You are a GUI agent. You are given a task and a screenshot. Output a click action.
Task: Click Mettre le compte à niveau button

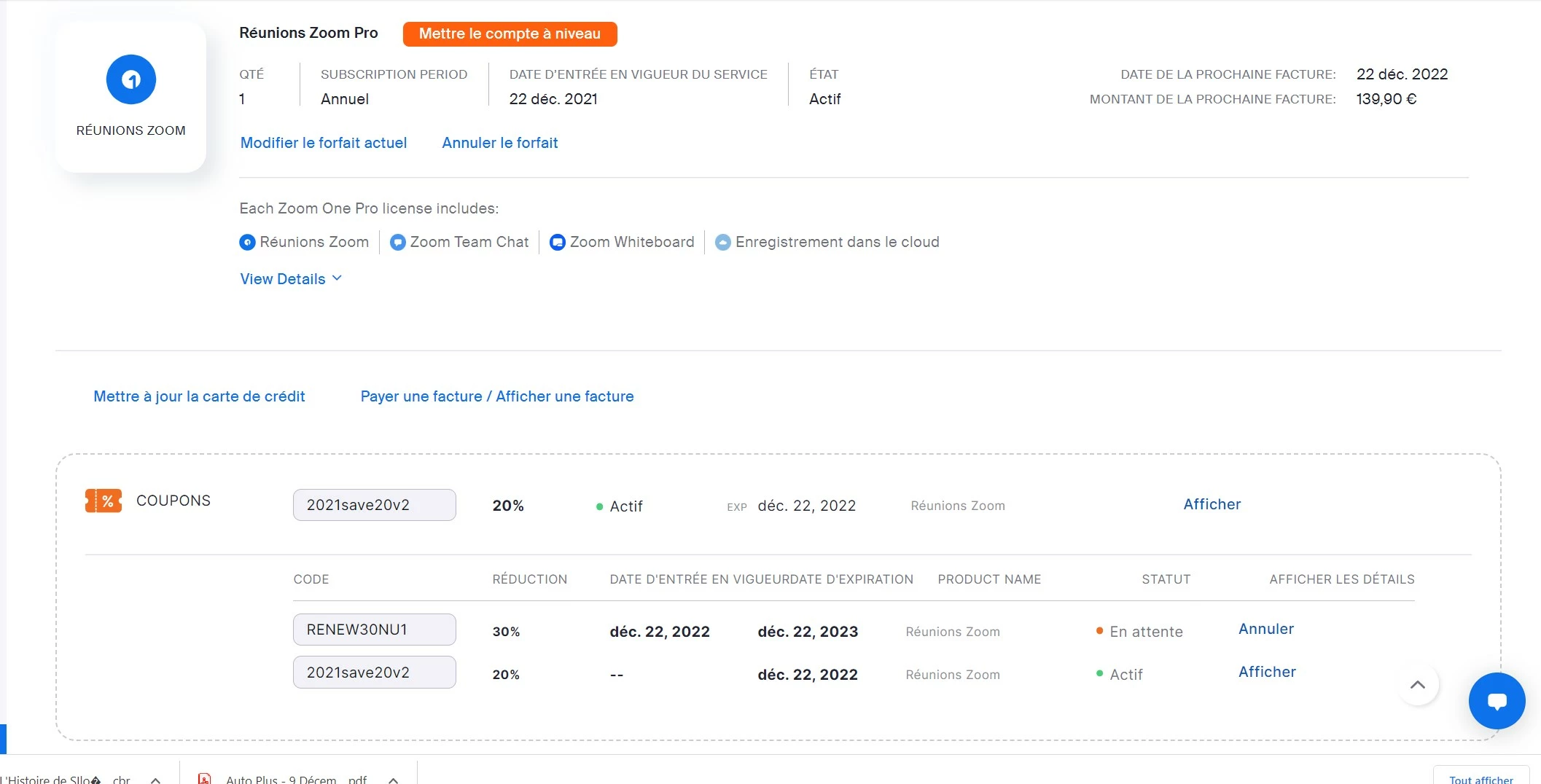coord(510,34)
